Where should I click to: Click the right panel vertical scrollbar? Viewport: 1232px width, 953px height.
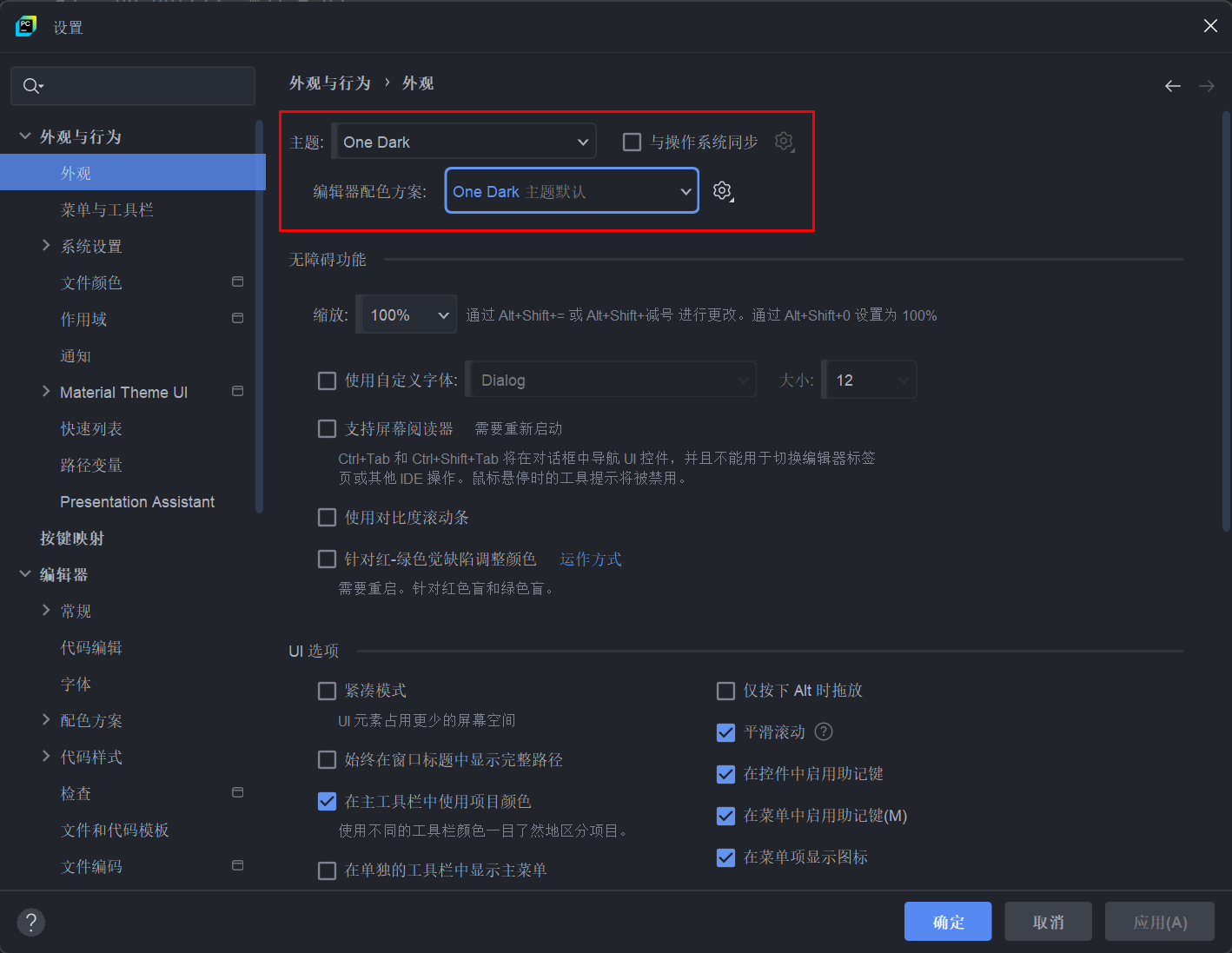point(1226,321)
